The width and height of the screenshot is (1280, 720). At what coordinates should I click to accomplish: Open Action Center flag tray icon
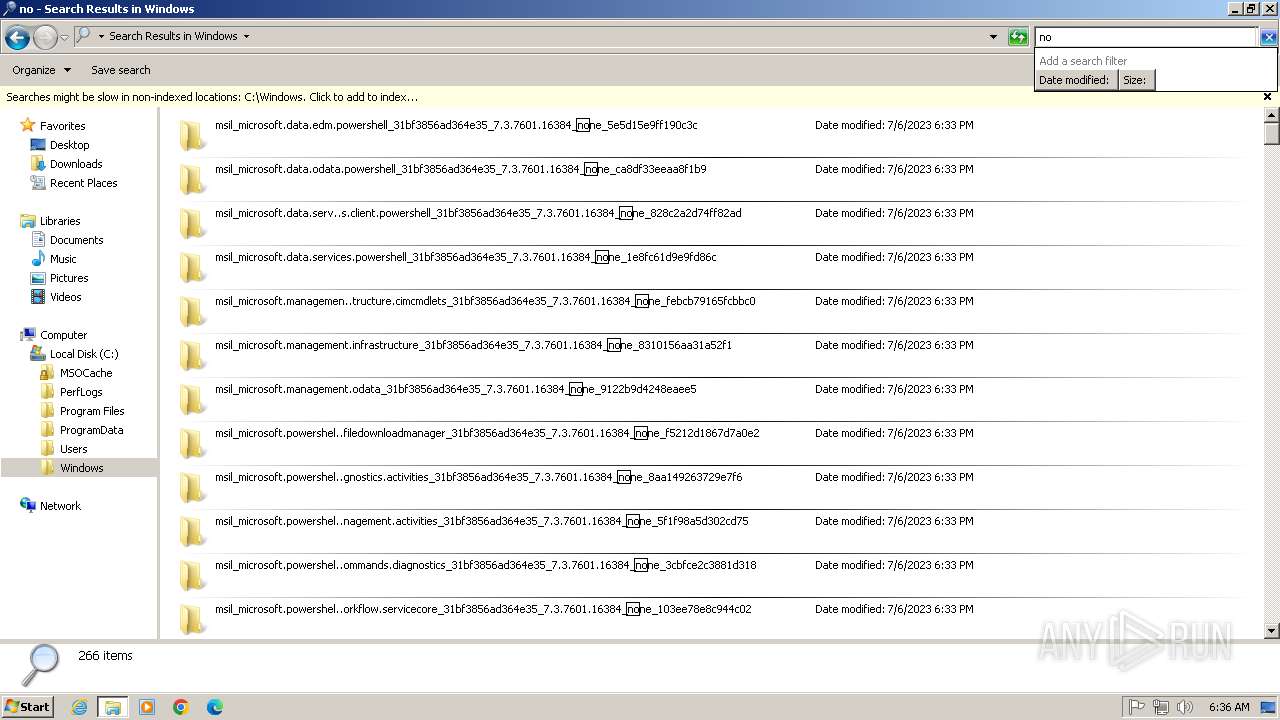coord(1136,707)
